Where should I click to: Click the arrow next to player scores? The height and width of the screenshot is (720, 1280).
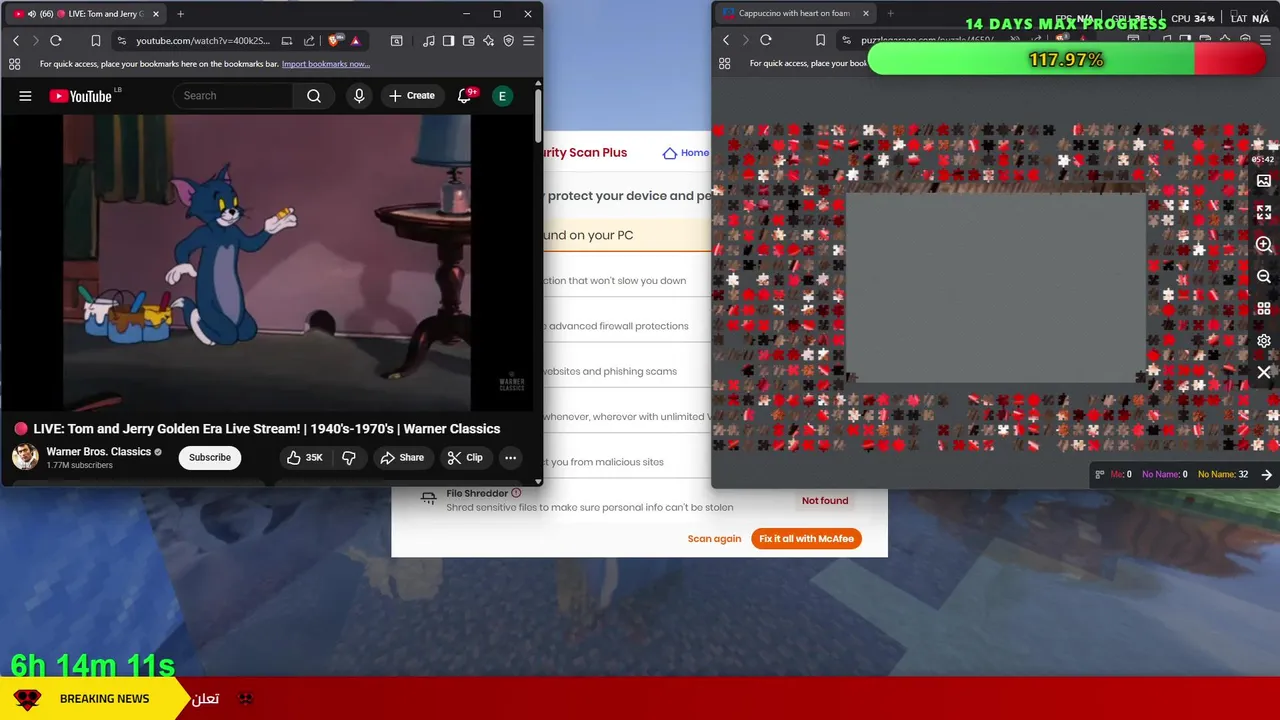(x=1266, y=475)
